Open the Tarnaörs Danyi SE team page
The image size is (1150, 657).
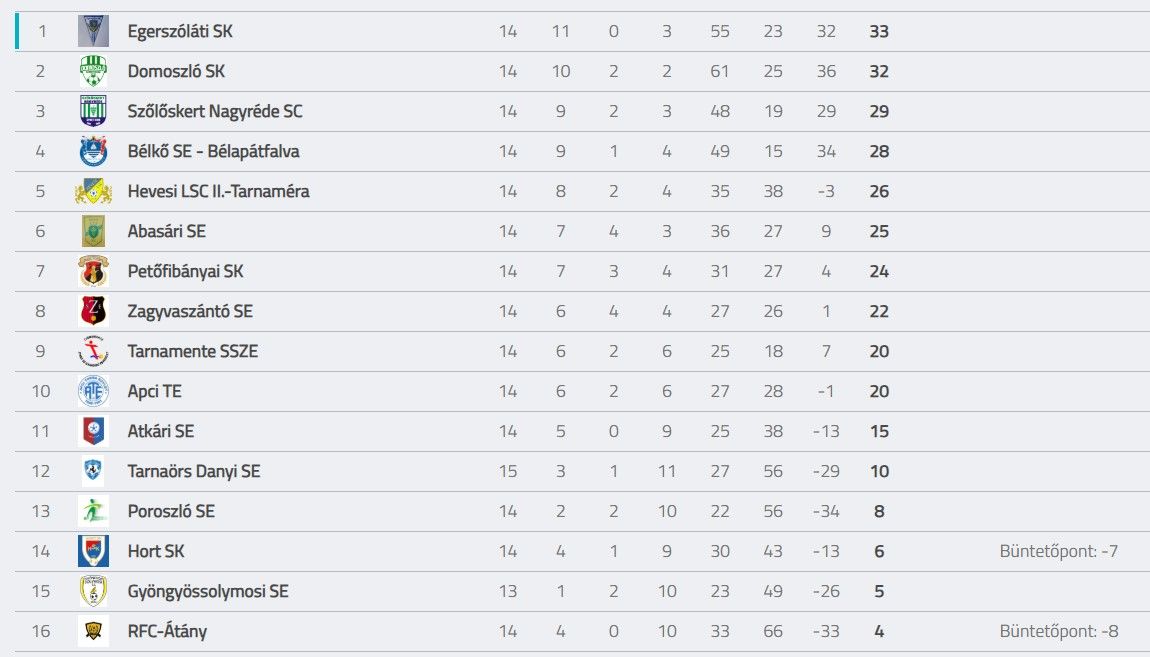coord(194,471)
